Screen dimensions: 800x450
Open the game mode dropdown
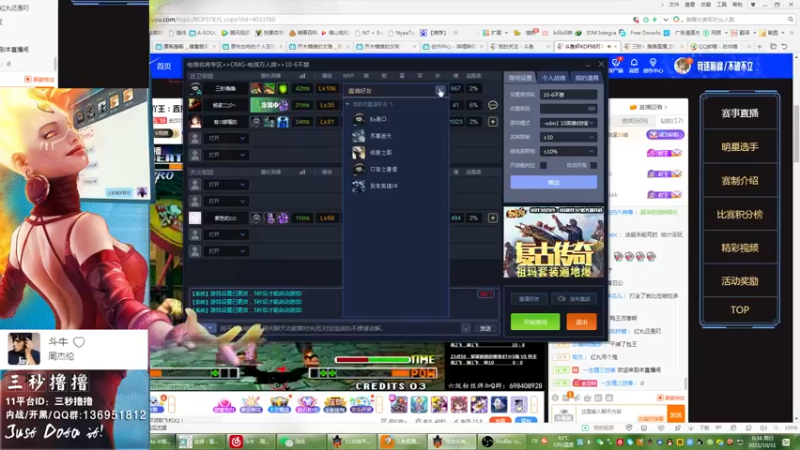(568, 123)
